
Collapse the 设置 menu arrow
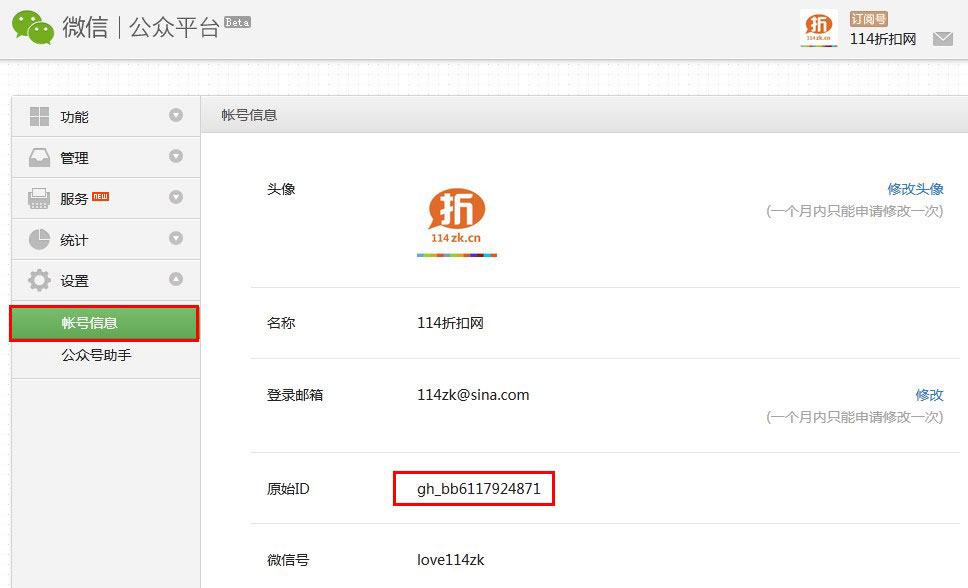[176, 279]
